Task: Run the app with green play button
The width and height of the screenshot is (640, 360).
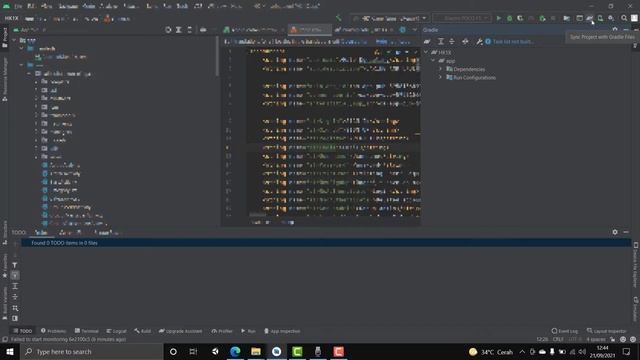Action: (x=498, y=18)
